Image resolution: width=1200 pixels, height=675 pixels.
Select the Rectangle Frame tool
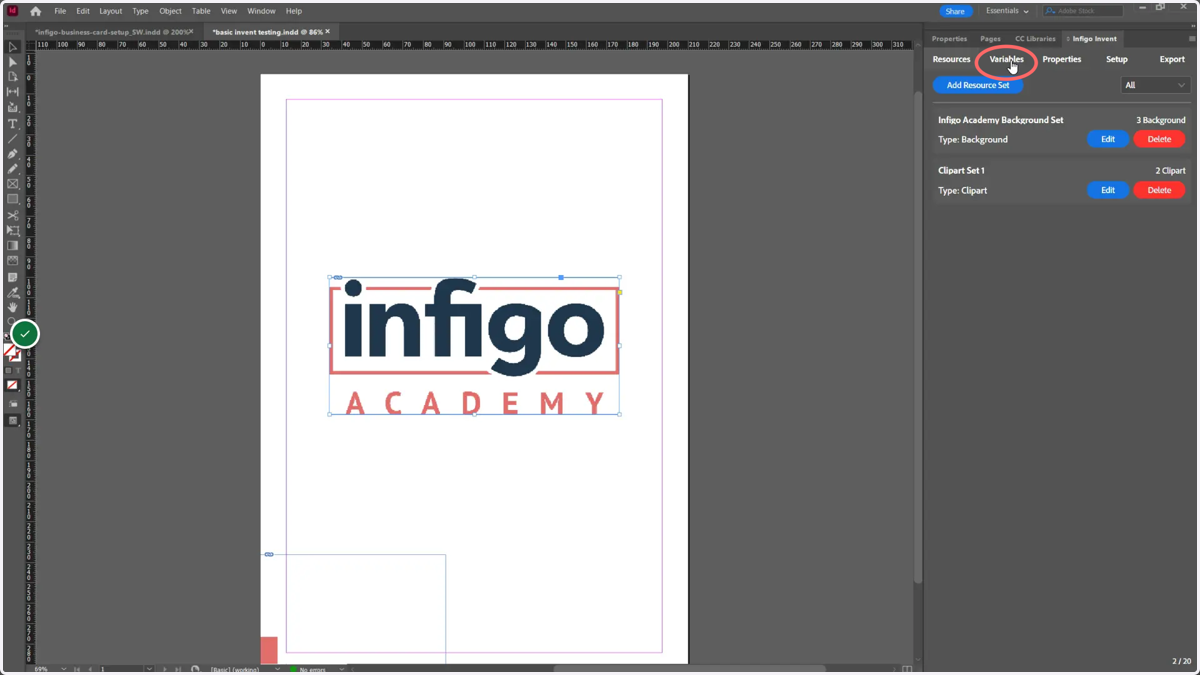pyautogui.click(x=13, y=184)
